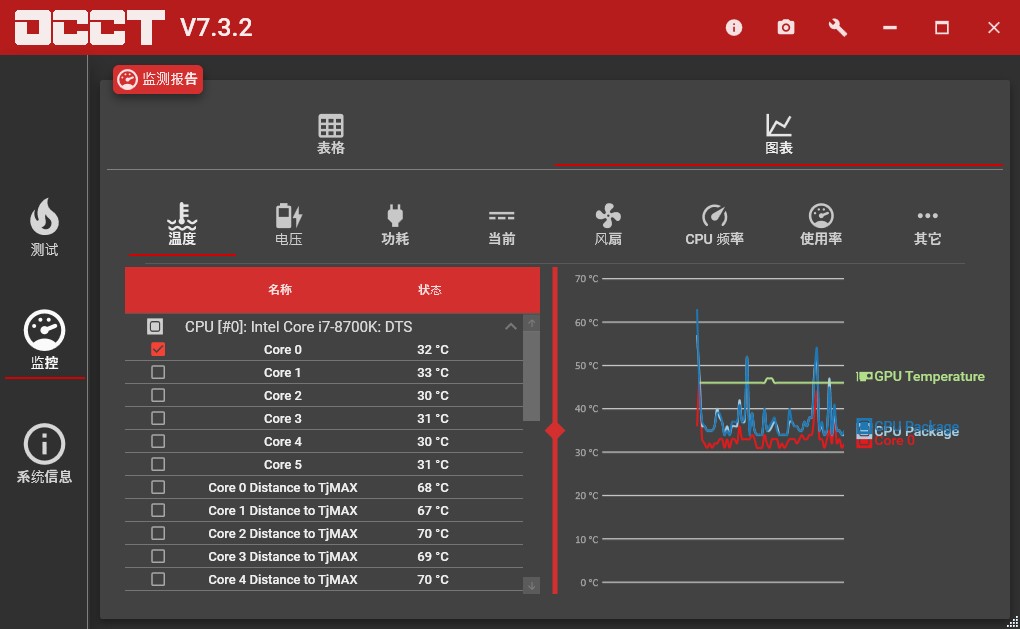Click the 60 °C axis label
Image resolution: width=1020 pixels, height=629 pixels.
[x=586, y=322]
